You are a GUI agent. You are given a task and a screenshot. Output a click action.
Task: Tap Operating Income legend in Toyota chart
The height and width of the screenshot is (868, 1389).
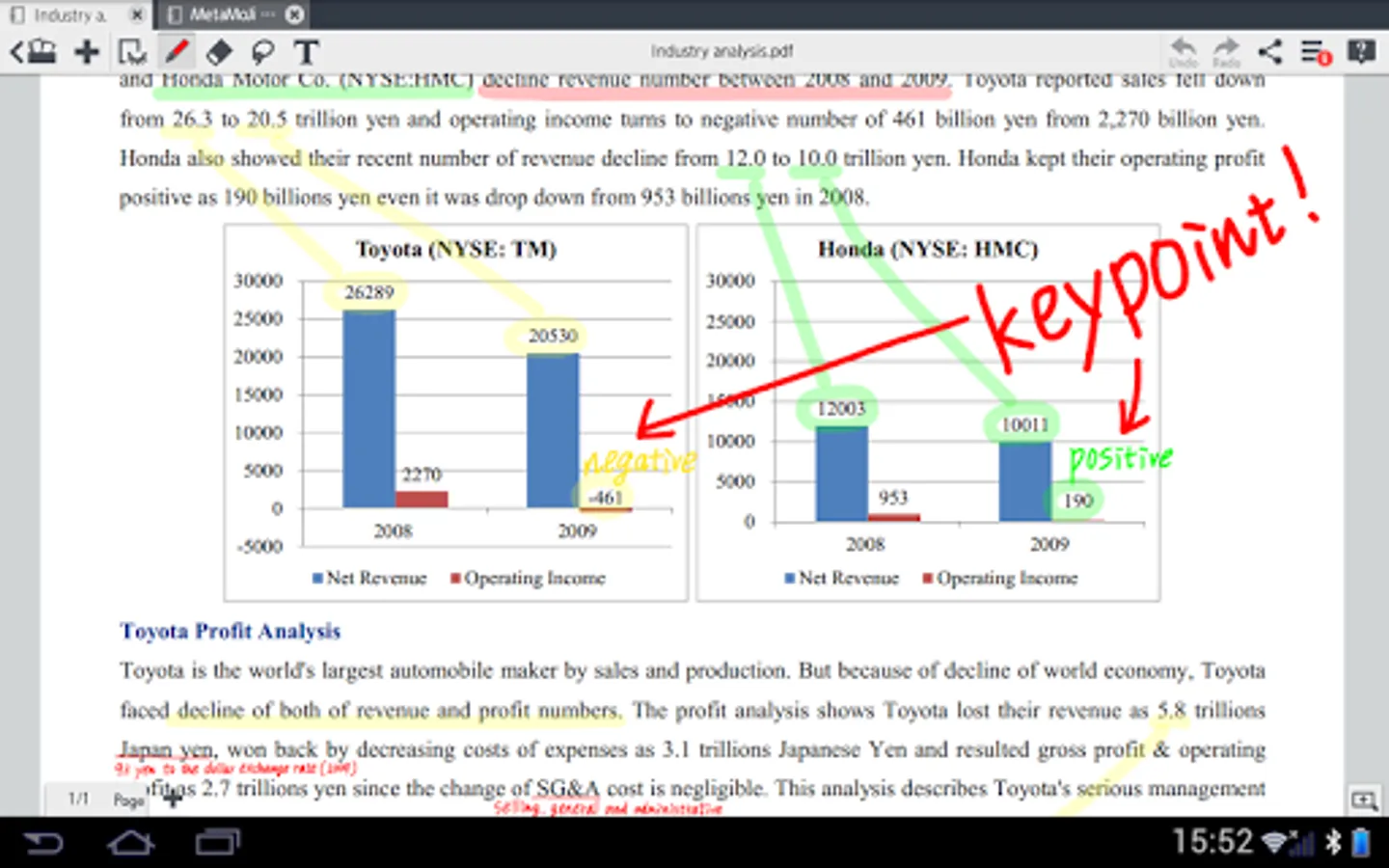(x=528, y=578)
